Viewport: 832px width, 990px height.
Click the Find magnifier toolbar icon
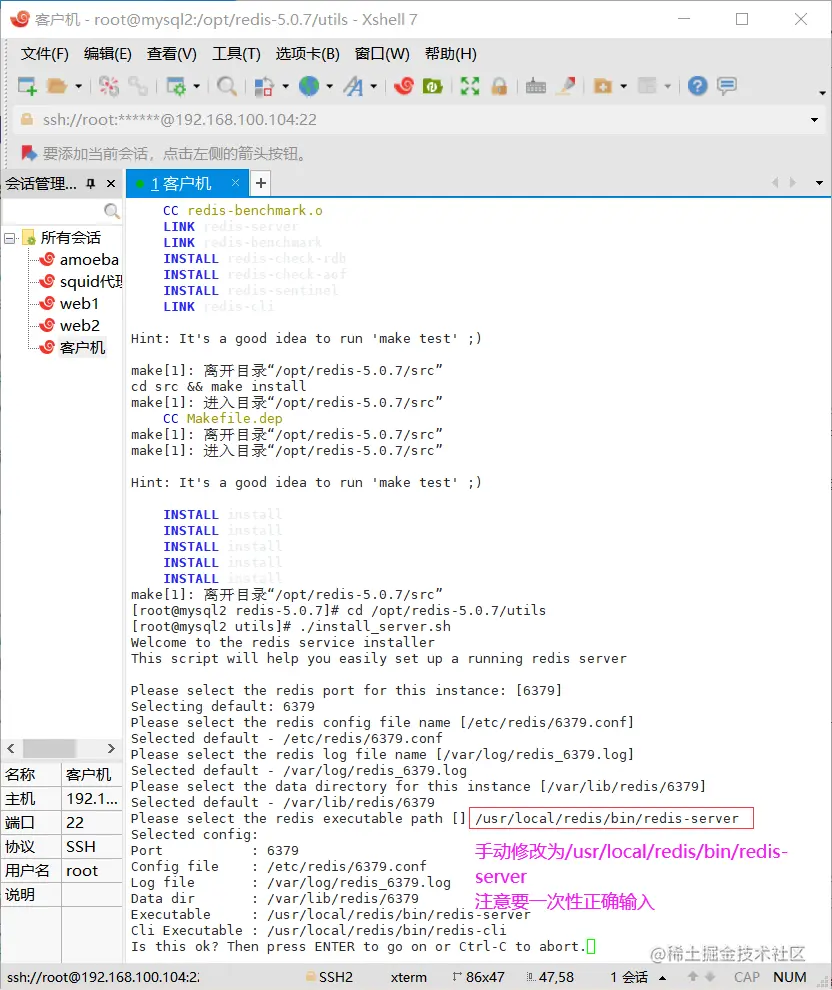coord(227,85)
